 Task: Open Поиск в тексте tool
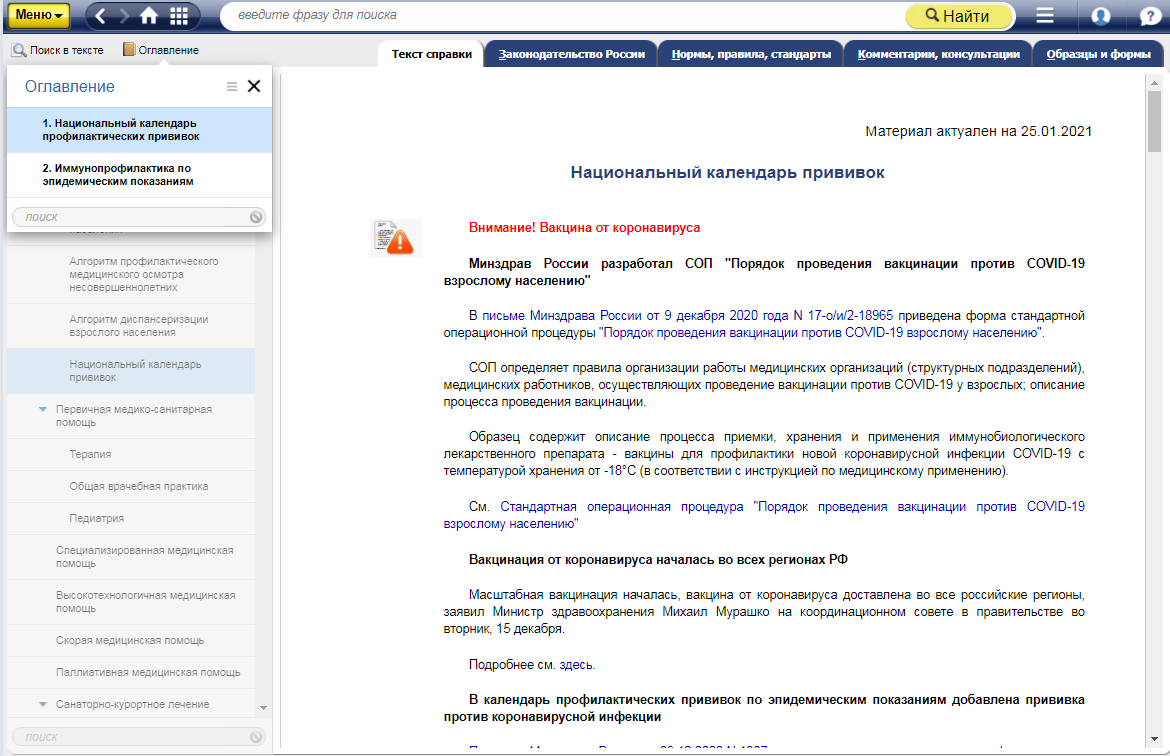(x=57, y=50)
